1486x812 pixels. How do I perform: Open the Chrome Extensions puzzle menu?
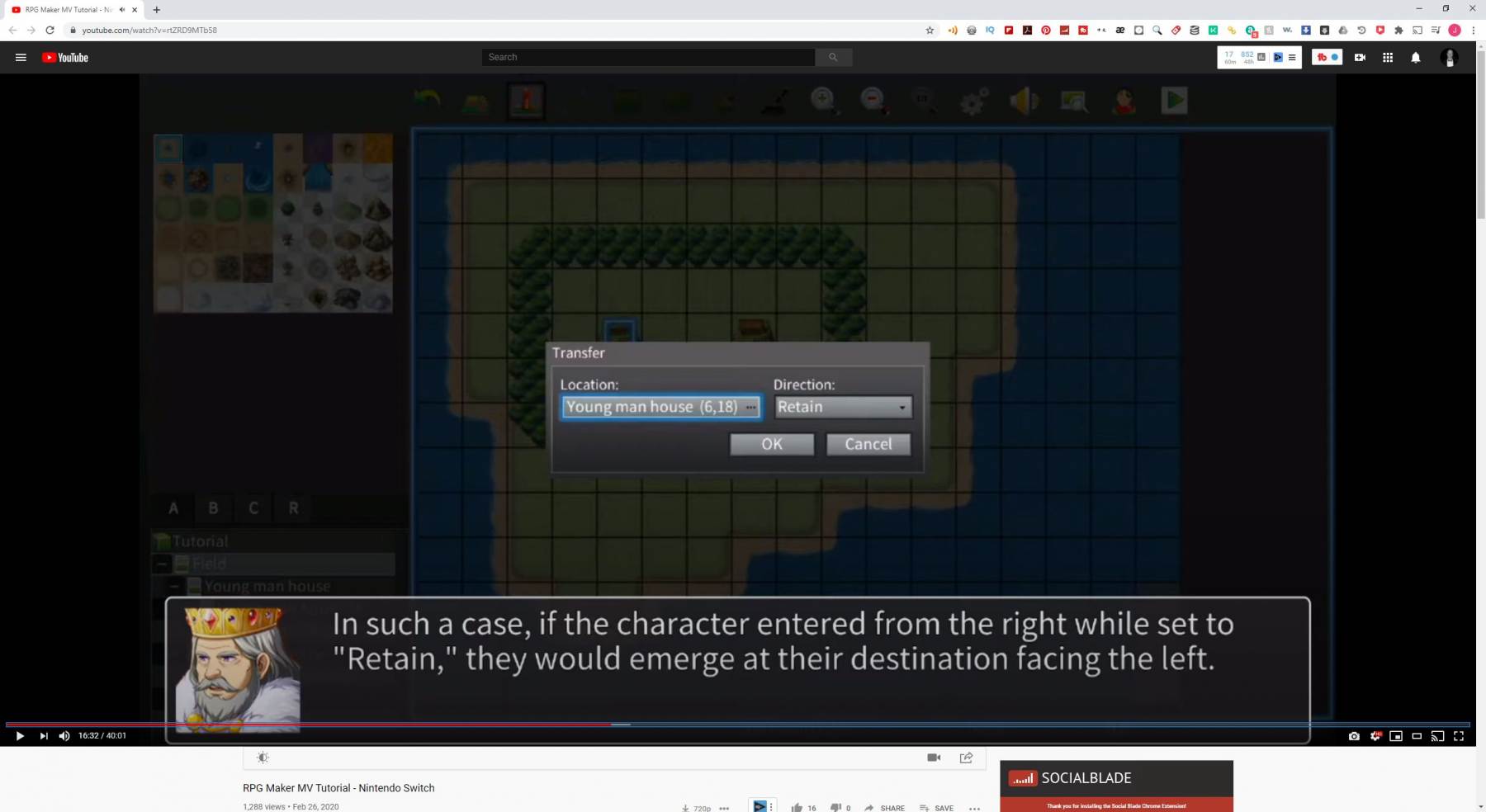[x=1398, y=30]
